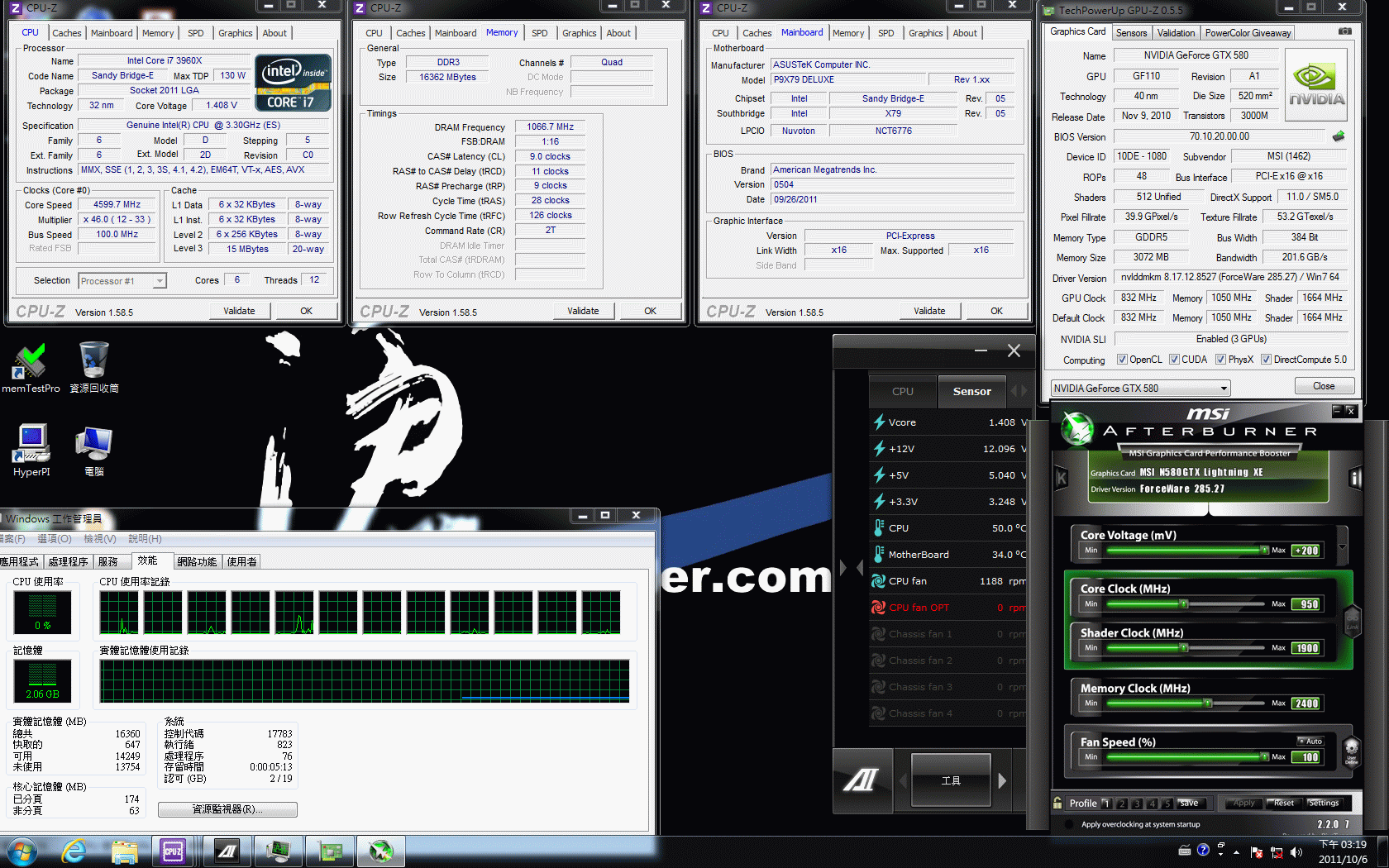Screen dimensions: 1389x868
Task: Open the GPU selector dropdown in GPU-Z
Action: [1140, 389]
